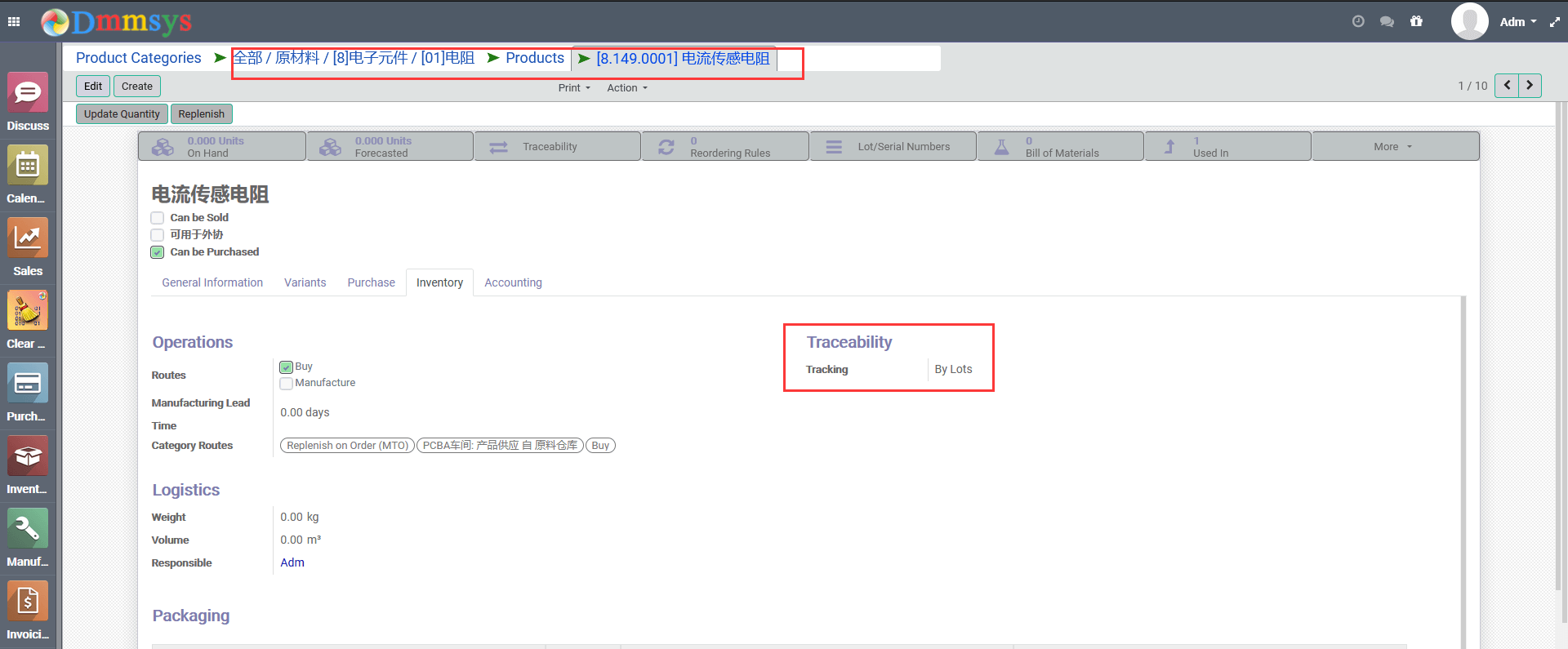Select the Inventory tab
1568x649 pixels.
click(439, 282)
